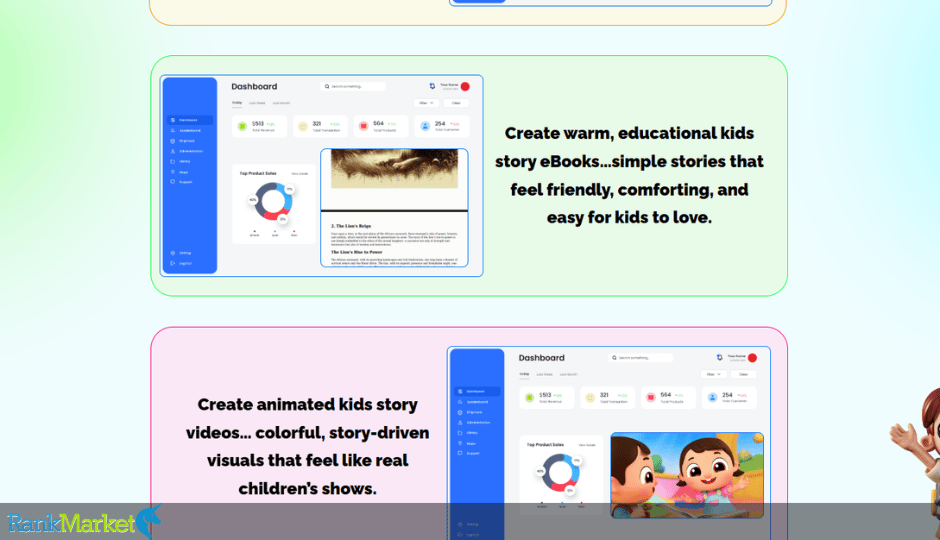Click Dashboard sidebar icon in video mockup

tap(460, 391)
